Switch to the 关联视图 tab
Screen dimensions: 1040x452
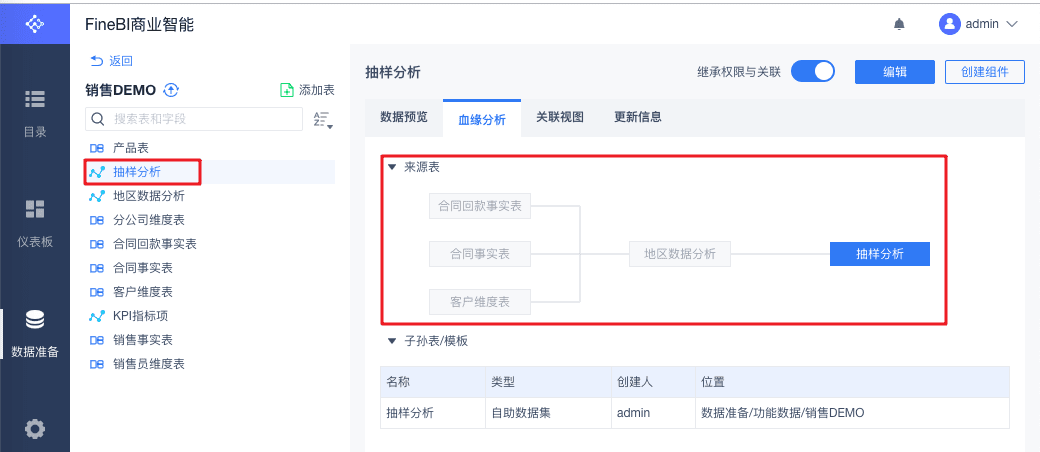[559, 117]
